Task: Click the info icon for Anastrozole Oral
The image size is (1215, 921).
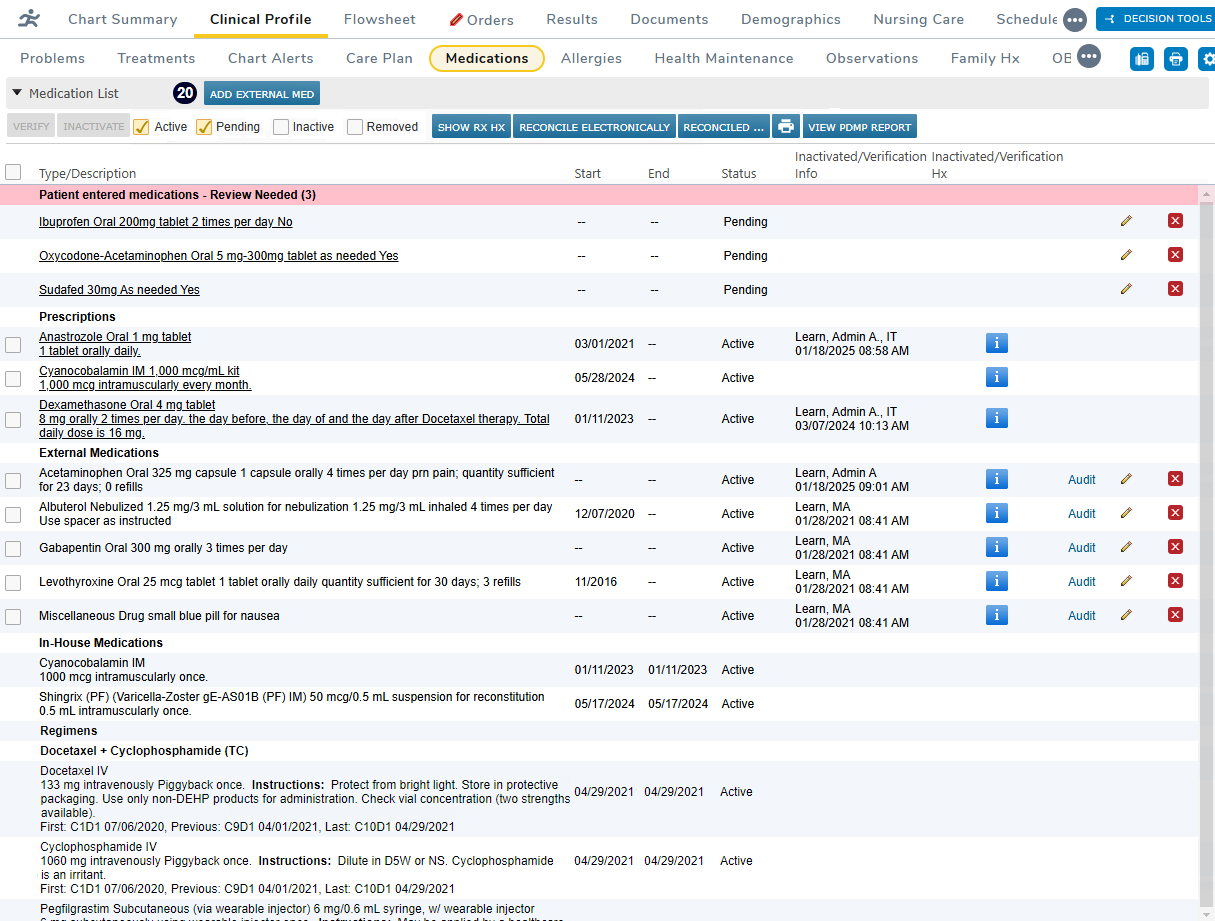Action: (996, 343)
